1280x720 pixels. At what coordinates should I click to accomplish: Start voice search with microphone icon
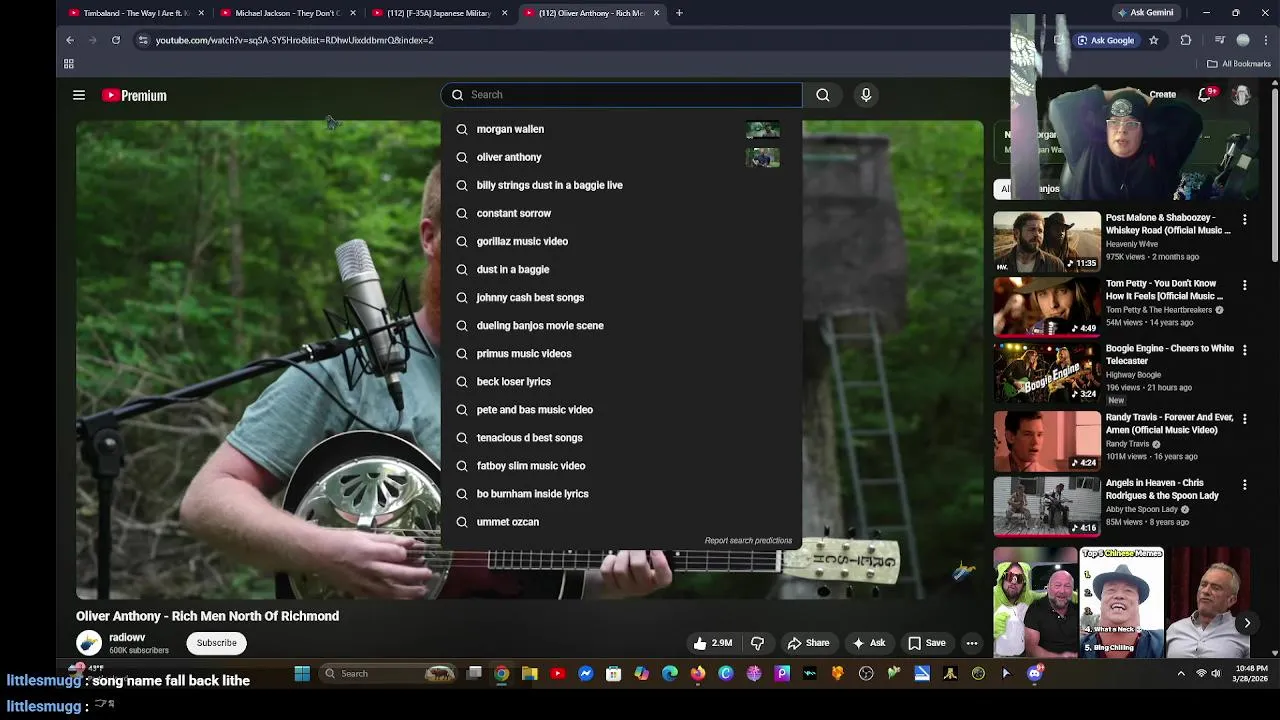pyautogui.click(x=866, y=95)
